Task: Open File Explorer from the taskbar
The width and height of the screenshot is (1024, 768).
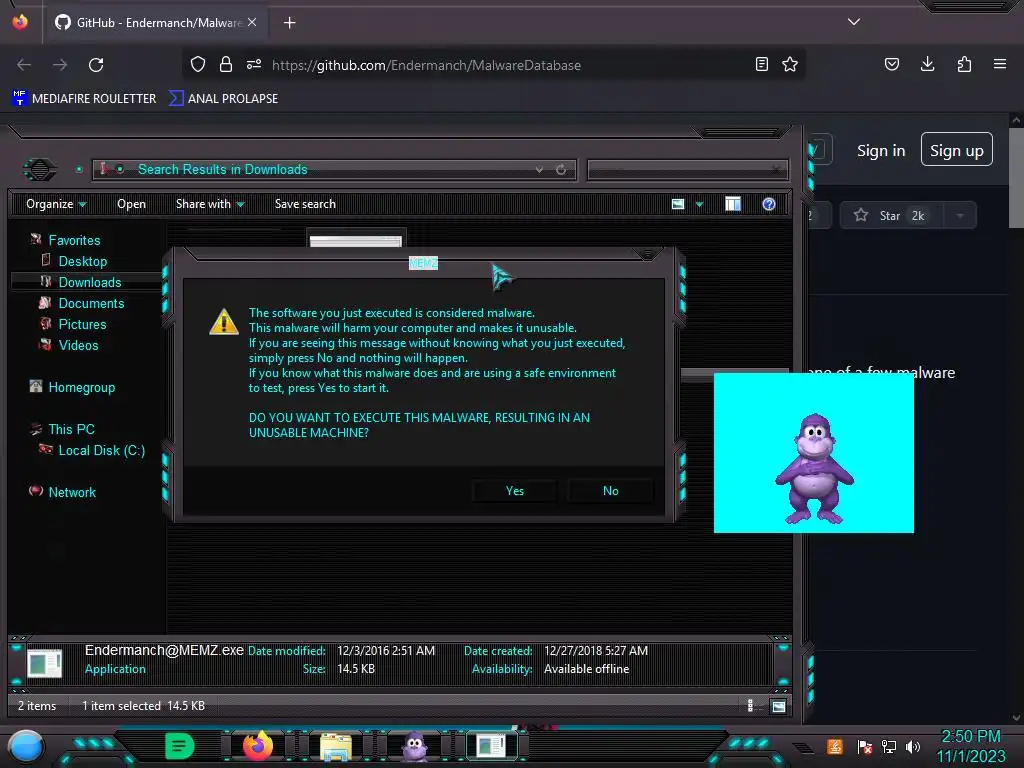Action: (x=336, y=747)
